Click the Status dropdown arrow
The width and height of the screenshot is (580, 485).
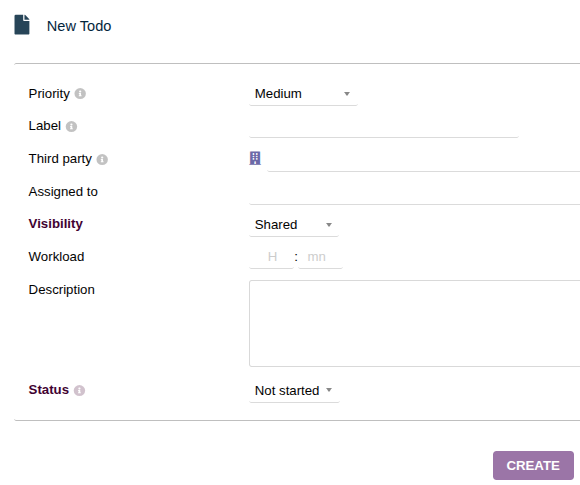328,390
